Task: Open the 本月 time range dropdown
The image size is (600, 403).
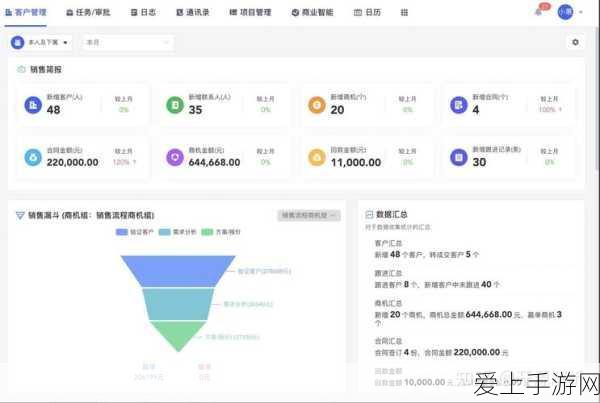Action: 128,42
